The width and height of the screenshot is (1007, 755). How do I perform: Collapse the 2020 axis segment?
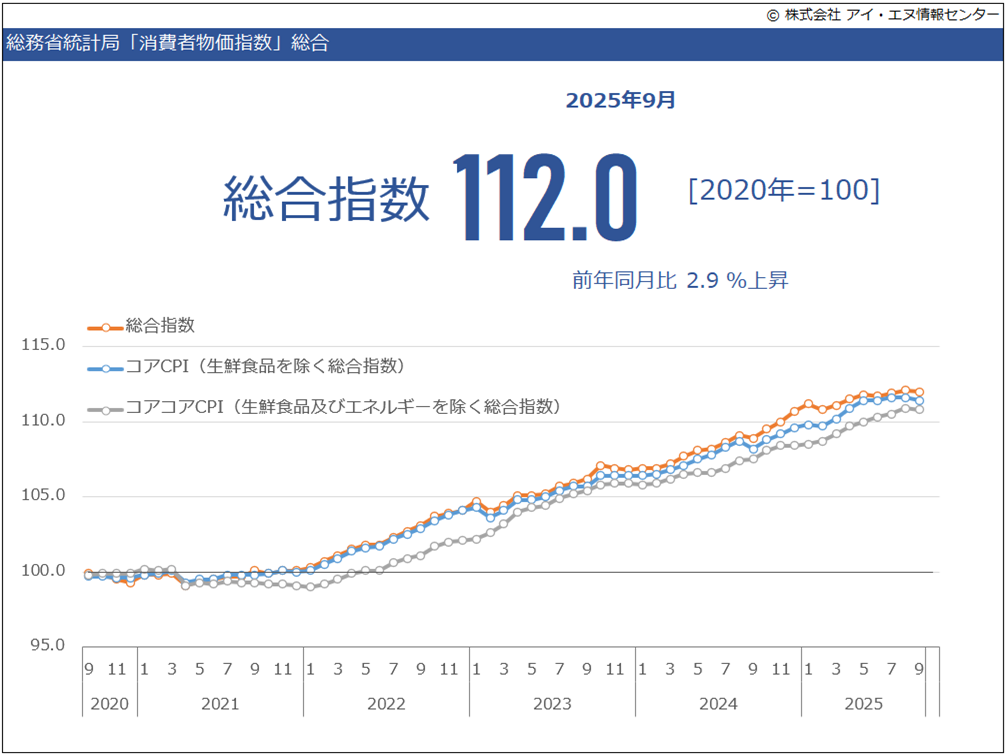108,704
